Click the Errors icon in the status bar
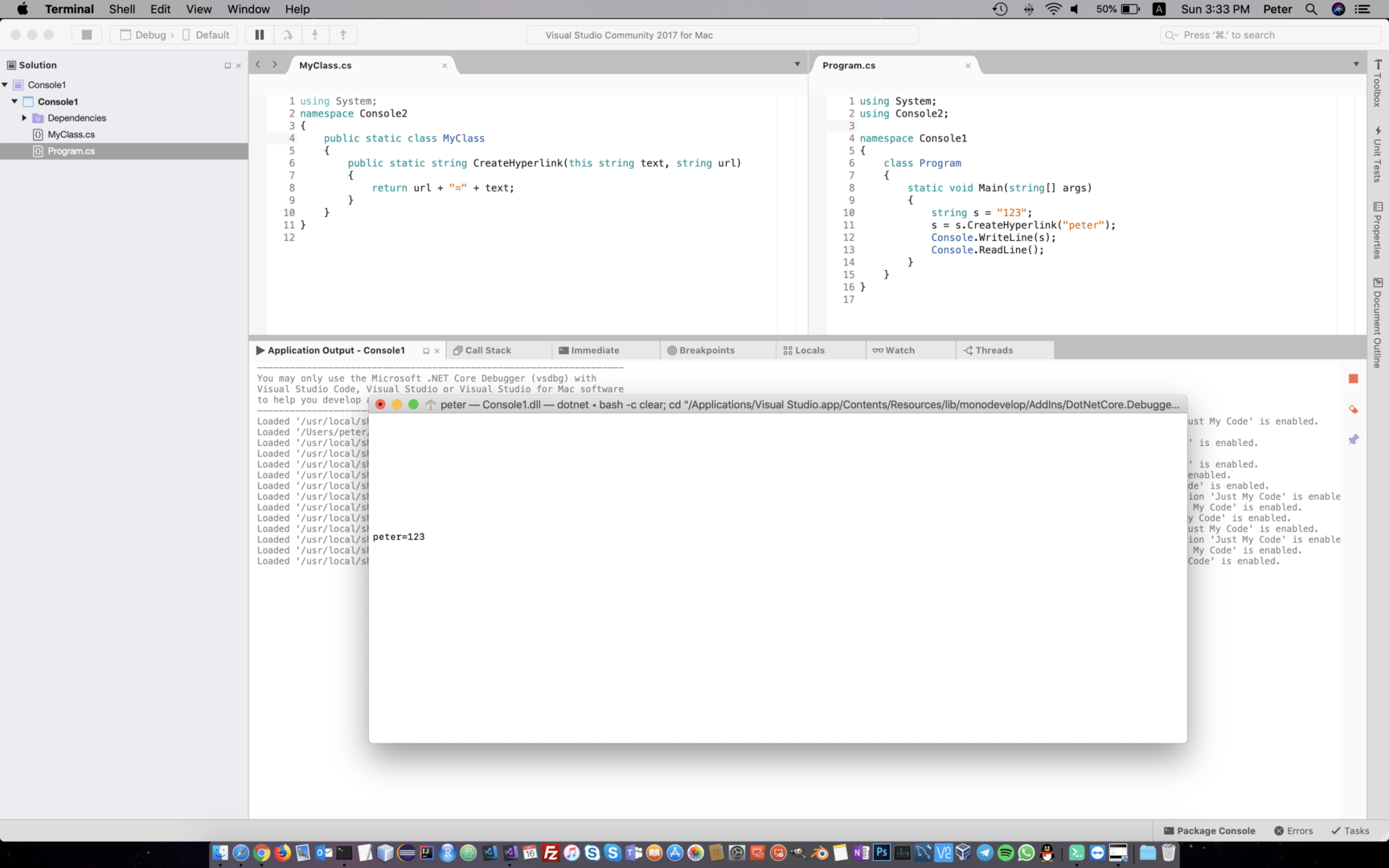1389x868 pixels. [x=1293, y=830]
